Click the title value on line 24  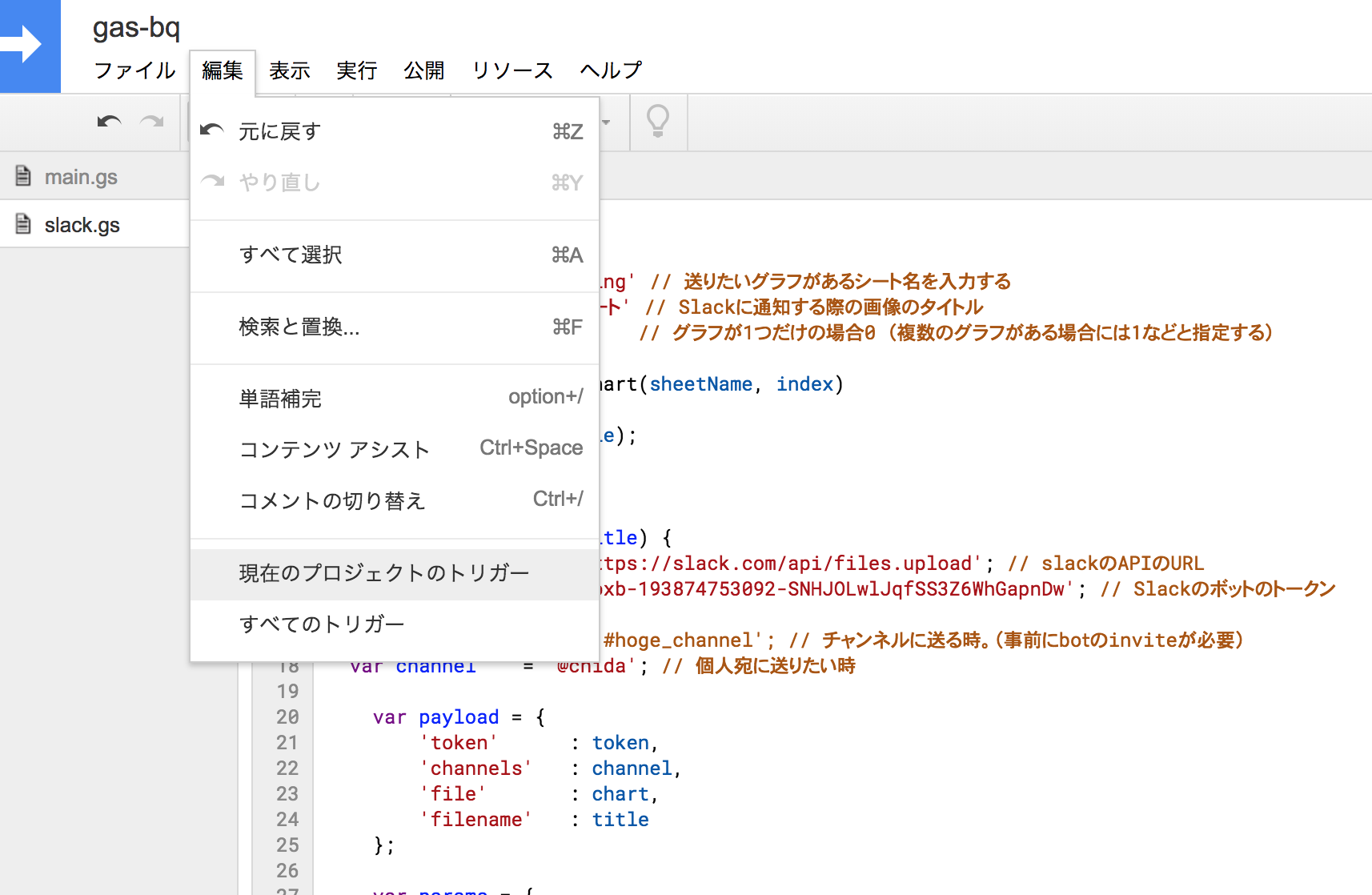tap(620, 820)
